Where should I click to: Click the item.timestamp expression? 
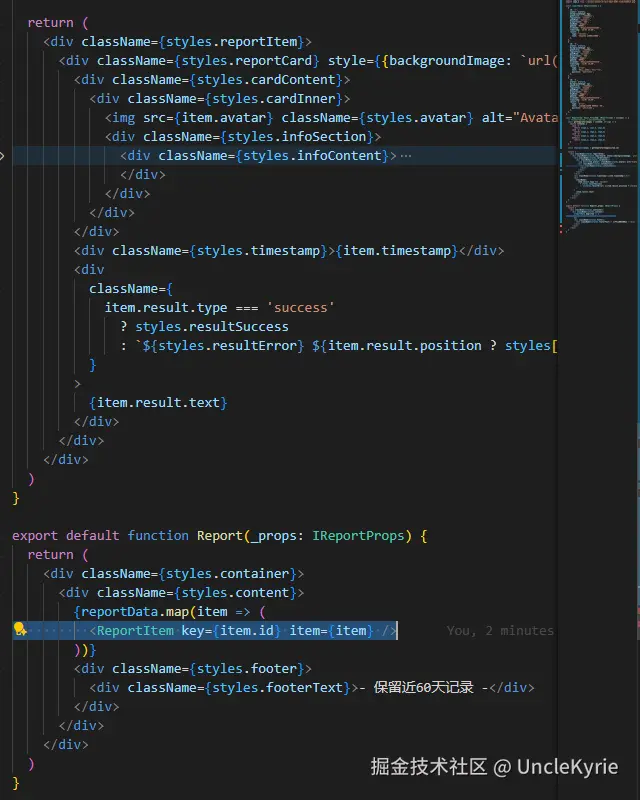(x=397, y=251)
